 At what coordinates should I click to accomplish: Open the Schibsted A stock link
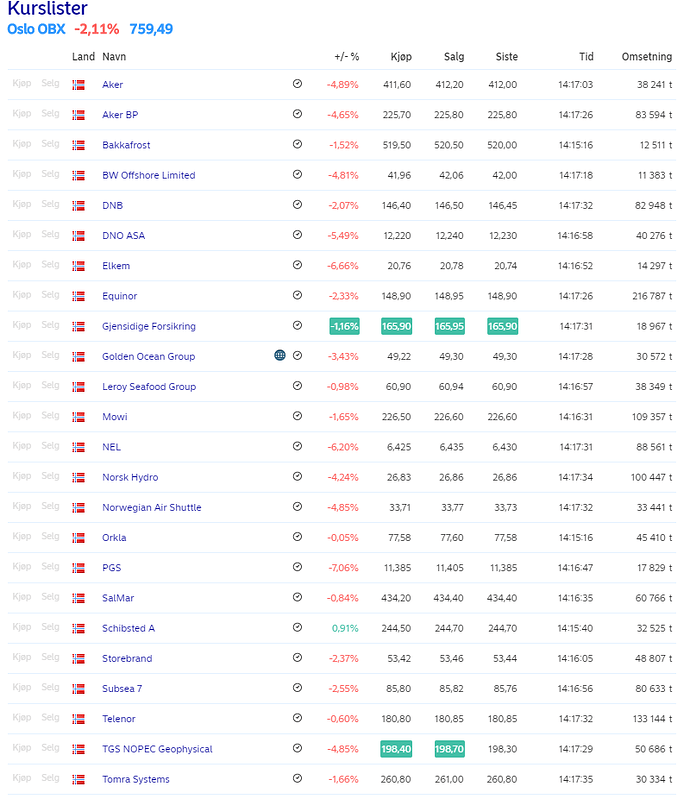pos(128,628)
